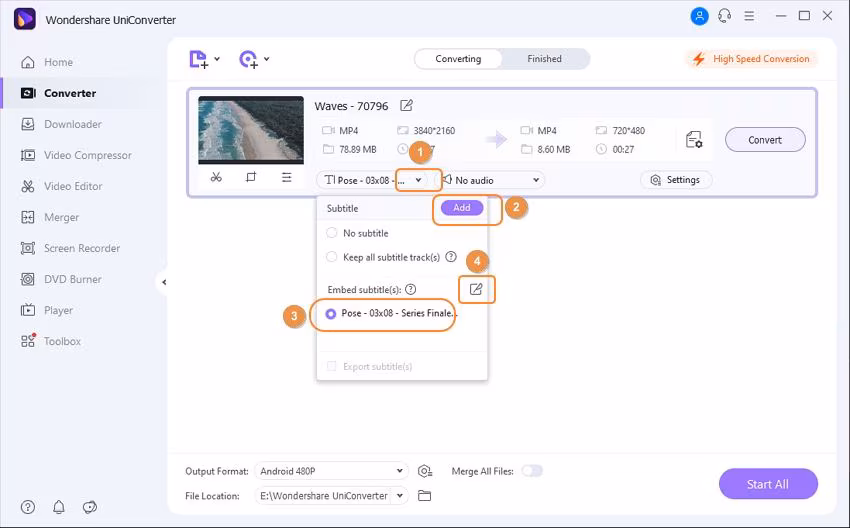Open the help question mark icon

pyautogui.click(x=28, y=507)
